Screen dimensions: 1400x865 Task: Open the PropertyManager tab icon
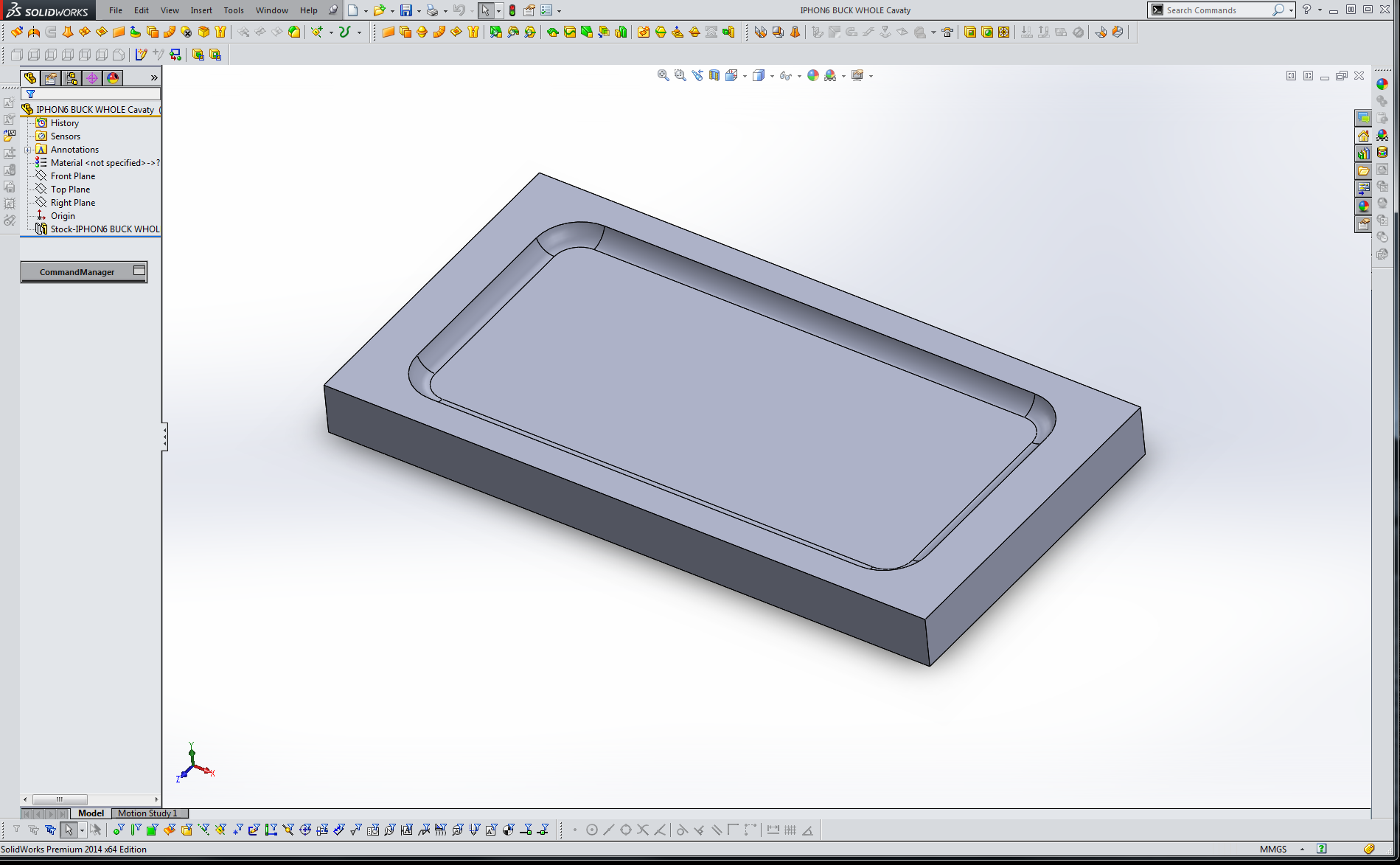(x=51, y=78)
